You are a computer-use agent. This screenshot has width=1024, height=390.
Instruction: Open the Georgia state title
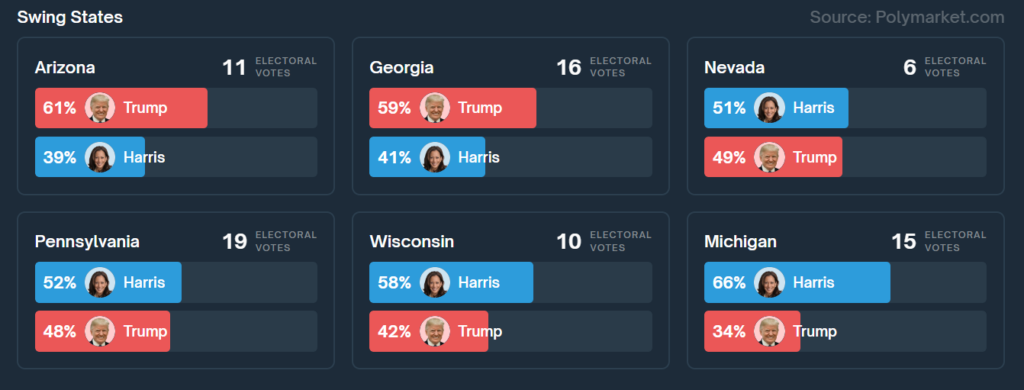pyautogui.click(x=402, y=68)
